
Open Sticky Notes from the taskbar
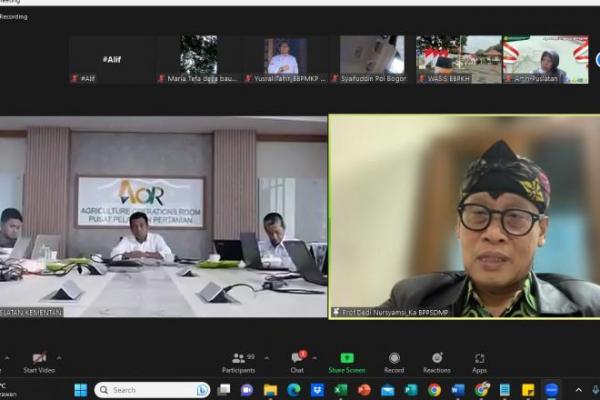click(528, 390)
